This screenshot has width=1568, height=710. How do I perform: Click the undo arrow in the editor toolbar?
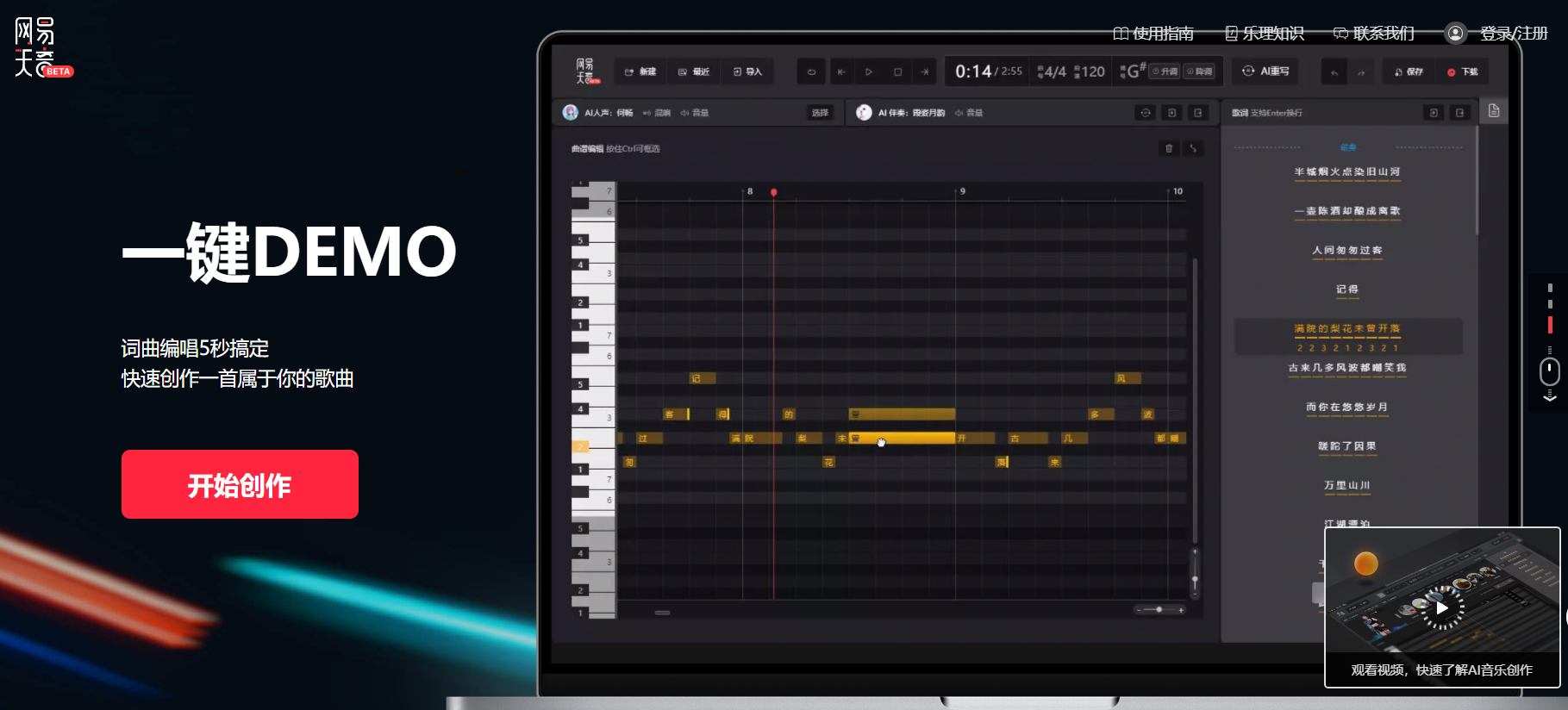(x=1334, y=72)
